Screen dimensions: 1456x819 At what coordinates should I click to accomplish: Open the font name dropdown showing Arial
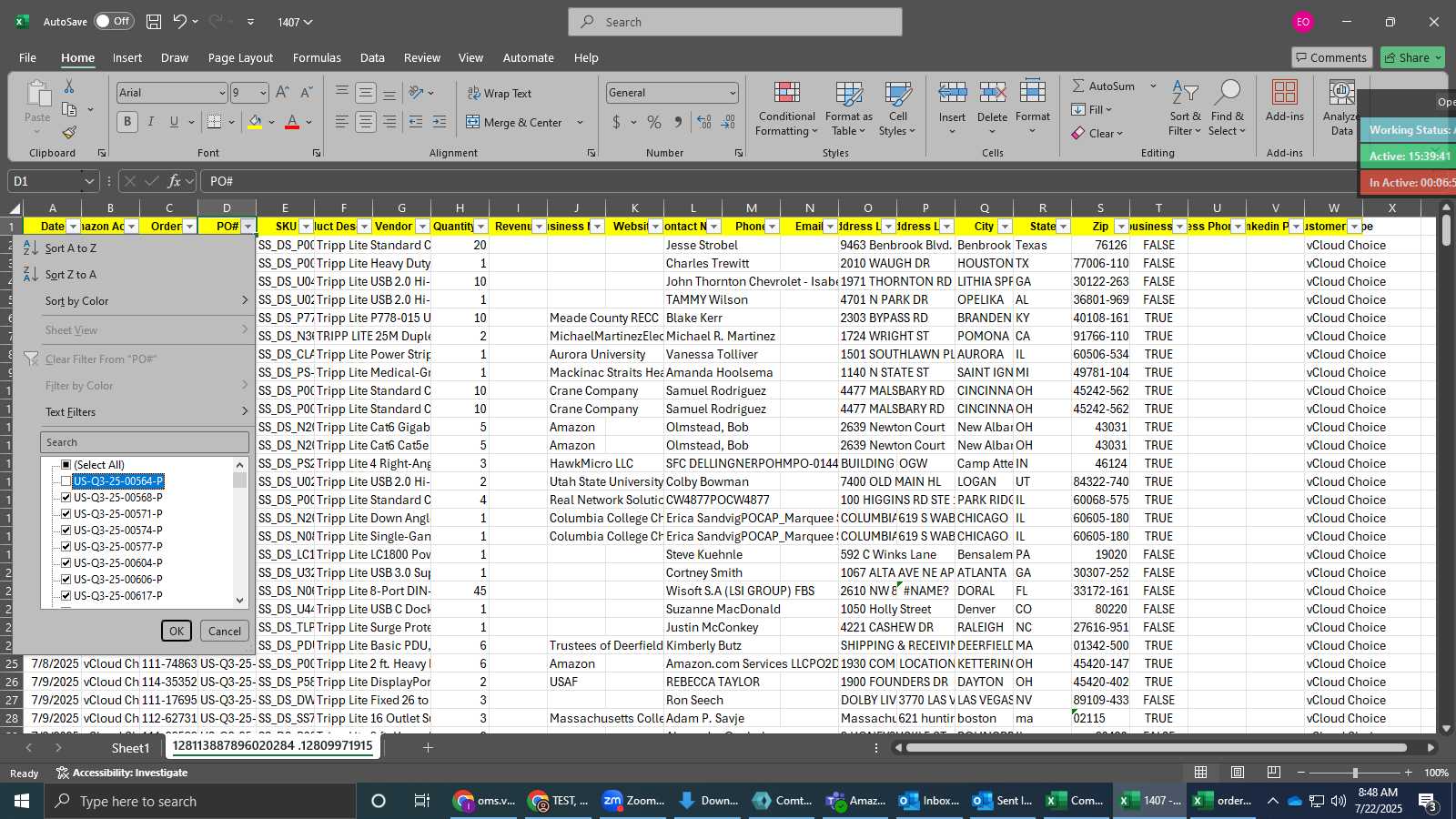[221, 93]
